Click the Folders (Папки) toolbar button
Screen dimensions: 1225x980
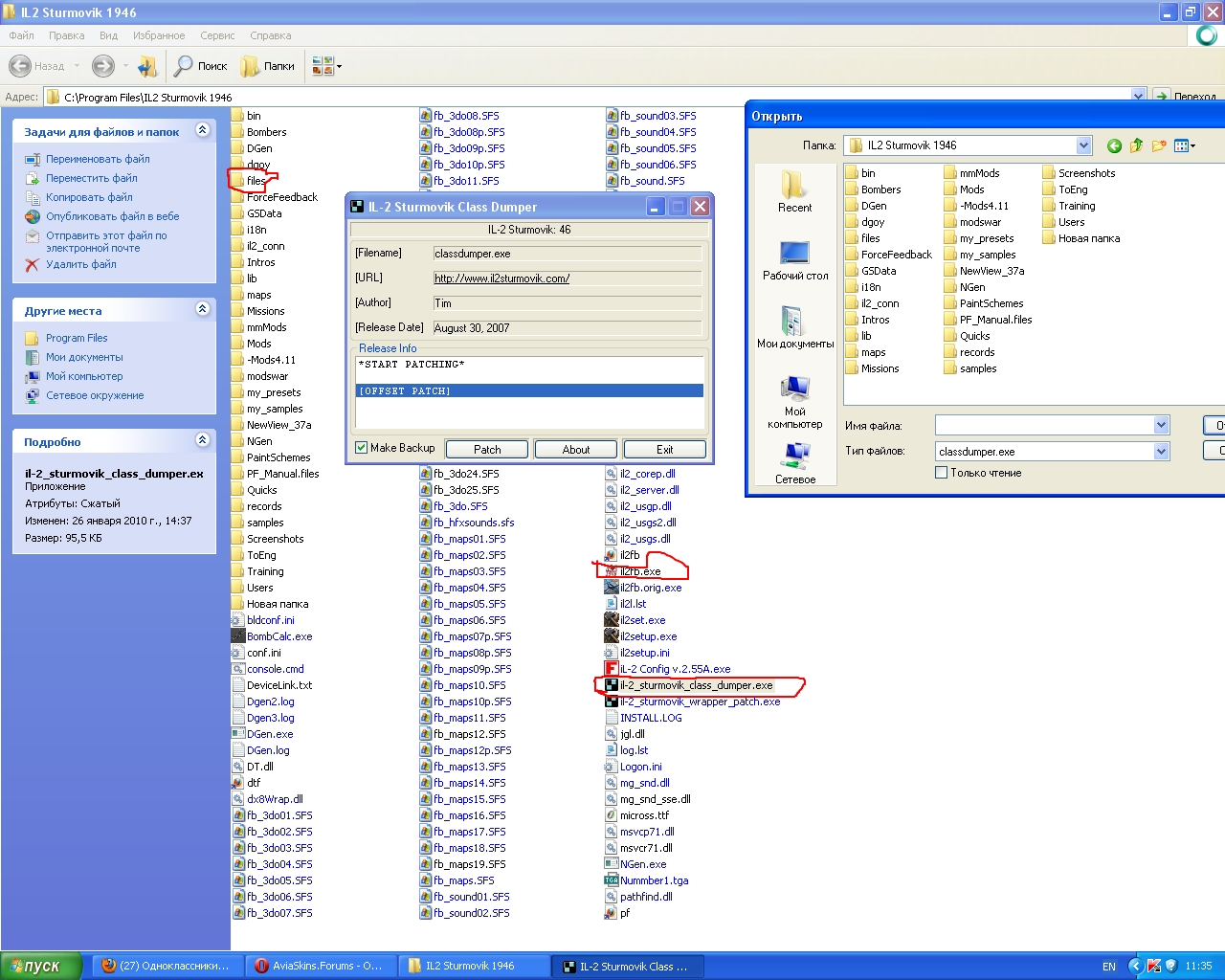point(268,66)
